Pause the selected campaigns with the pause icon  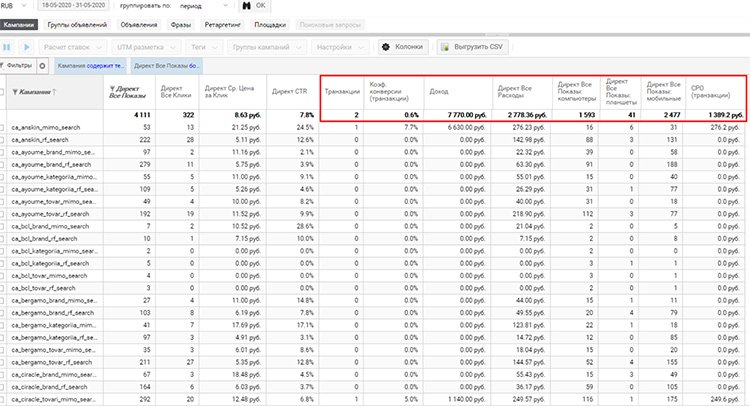click(7, 47)
